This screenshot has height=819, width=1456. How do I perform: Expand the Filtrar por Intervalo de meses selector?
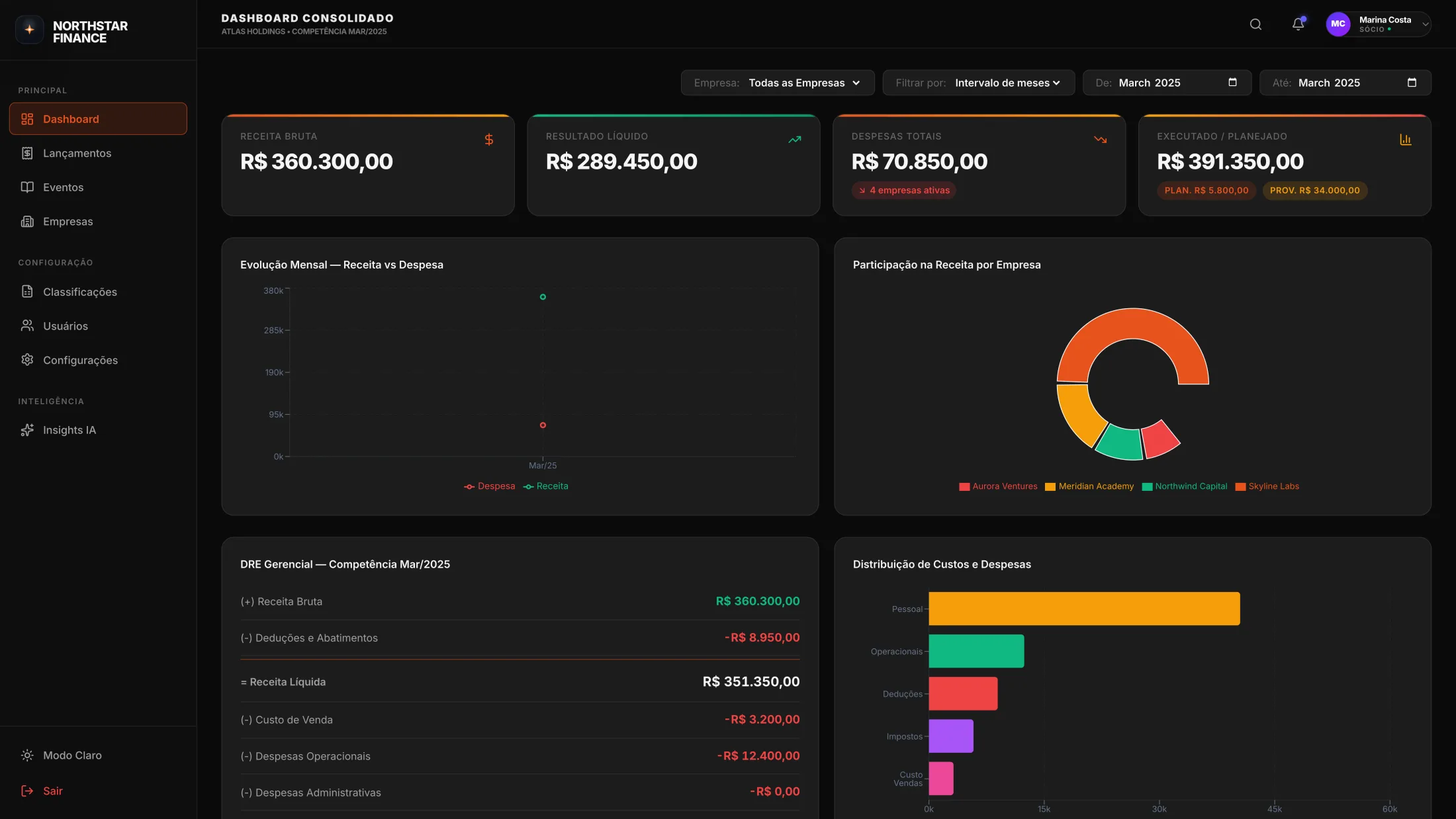pyautogui.click(x=1007, y=83)
